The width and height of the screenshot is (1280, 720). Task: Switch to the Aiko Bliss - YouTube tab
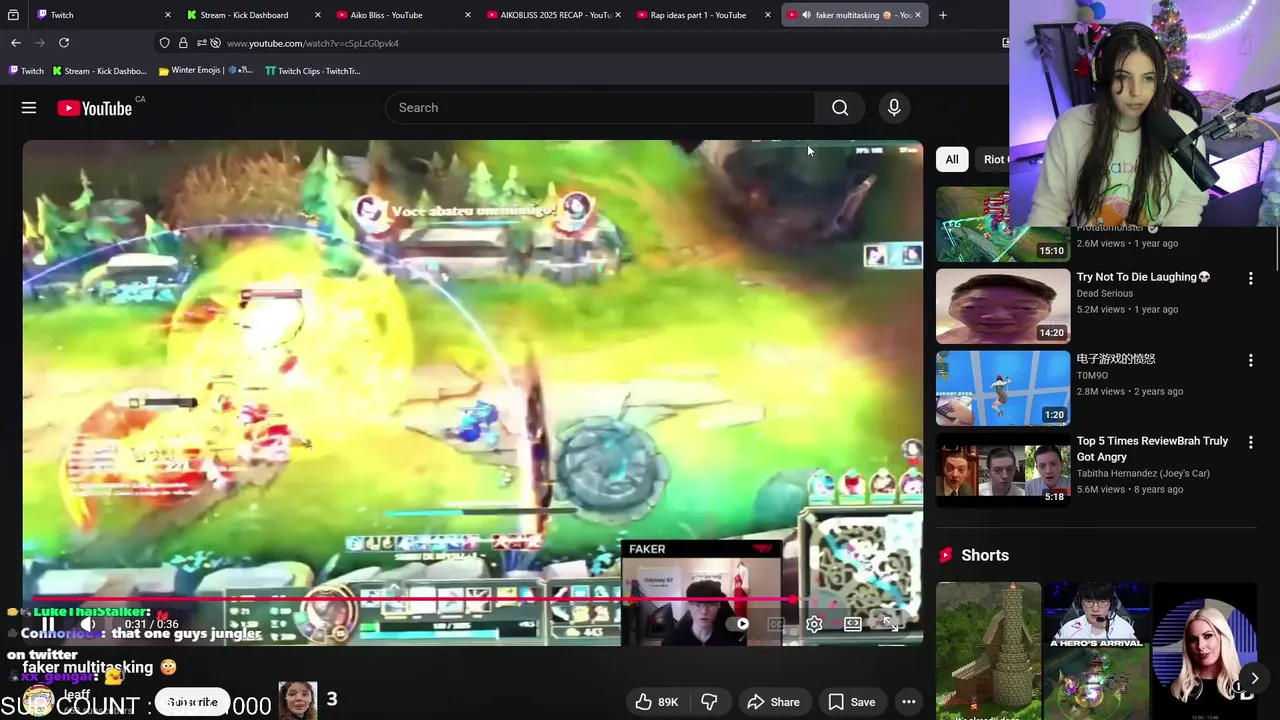pyautogui.click(x=404, y=15)
